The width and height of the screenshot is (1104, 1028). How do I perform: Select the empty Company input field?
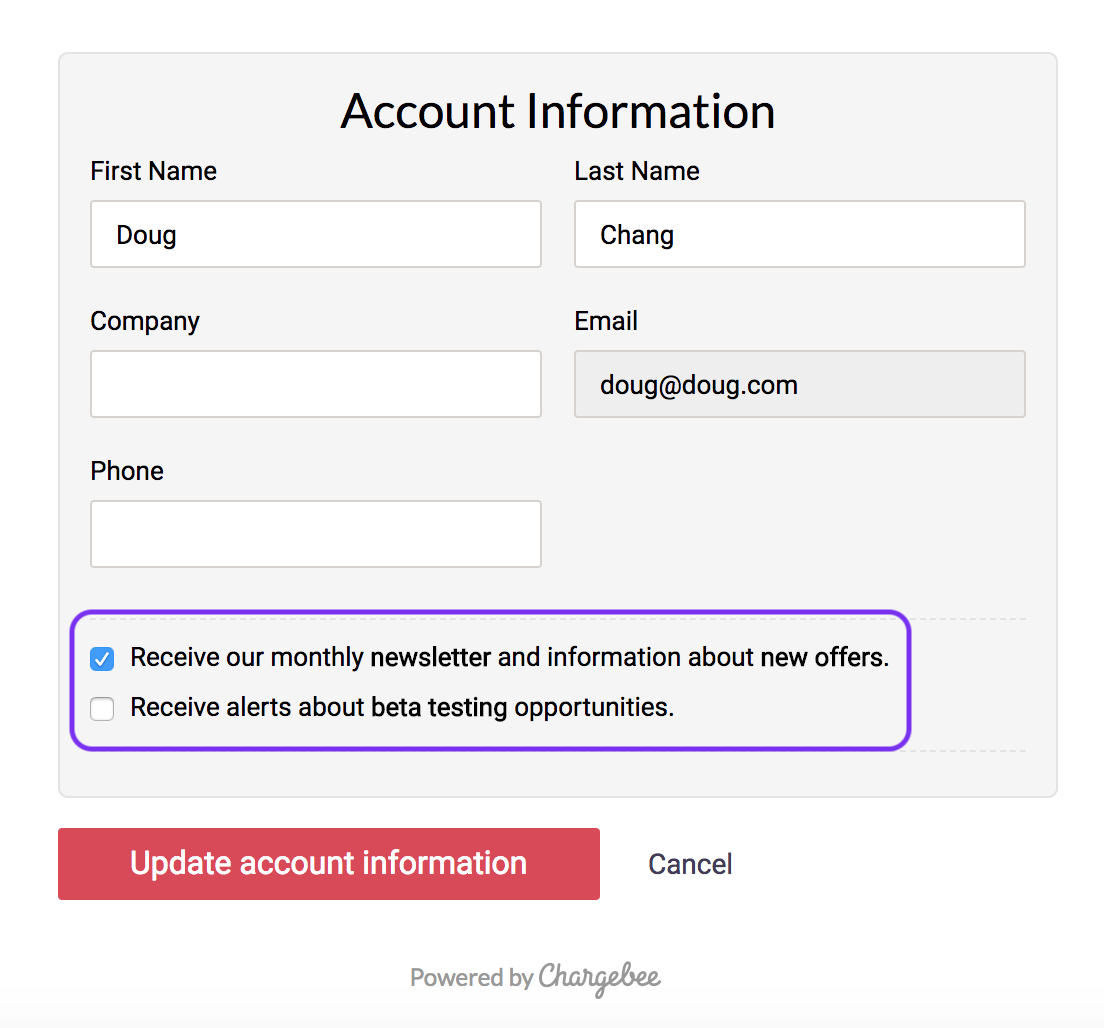pyautogui.click(x=316, y=384)
